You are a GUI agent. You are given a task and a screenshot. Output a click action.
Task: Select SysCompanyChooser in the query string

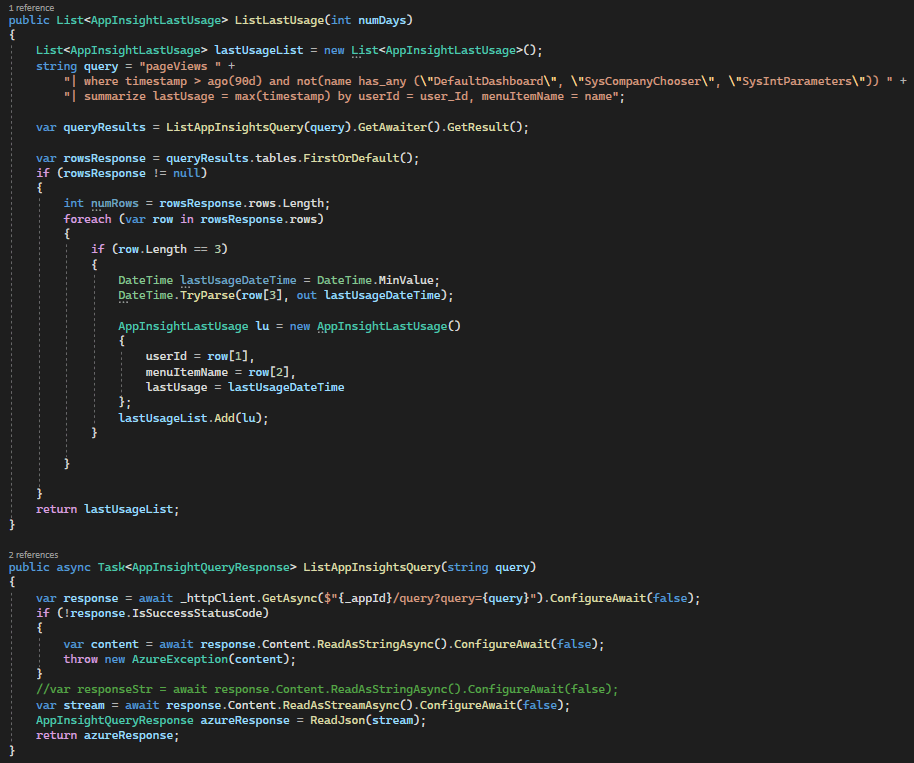(x=645, y=82)
